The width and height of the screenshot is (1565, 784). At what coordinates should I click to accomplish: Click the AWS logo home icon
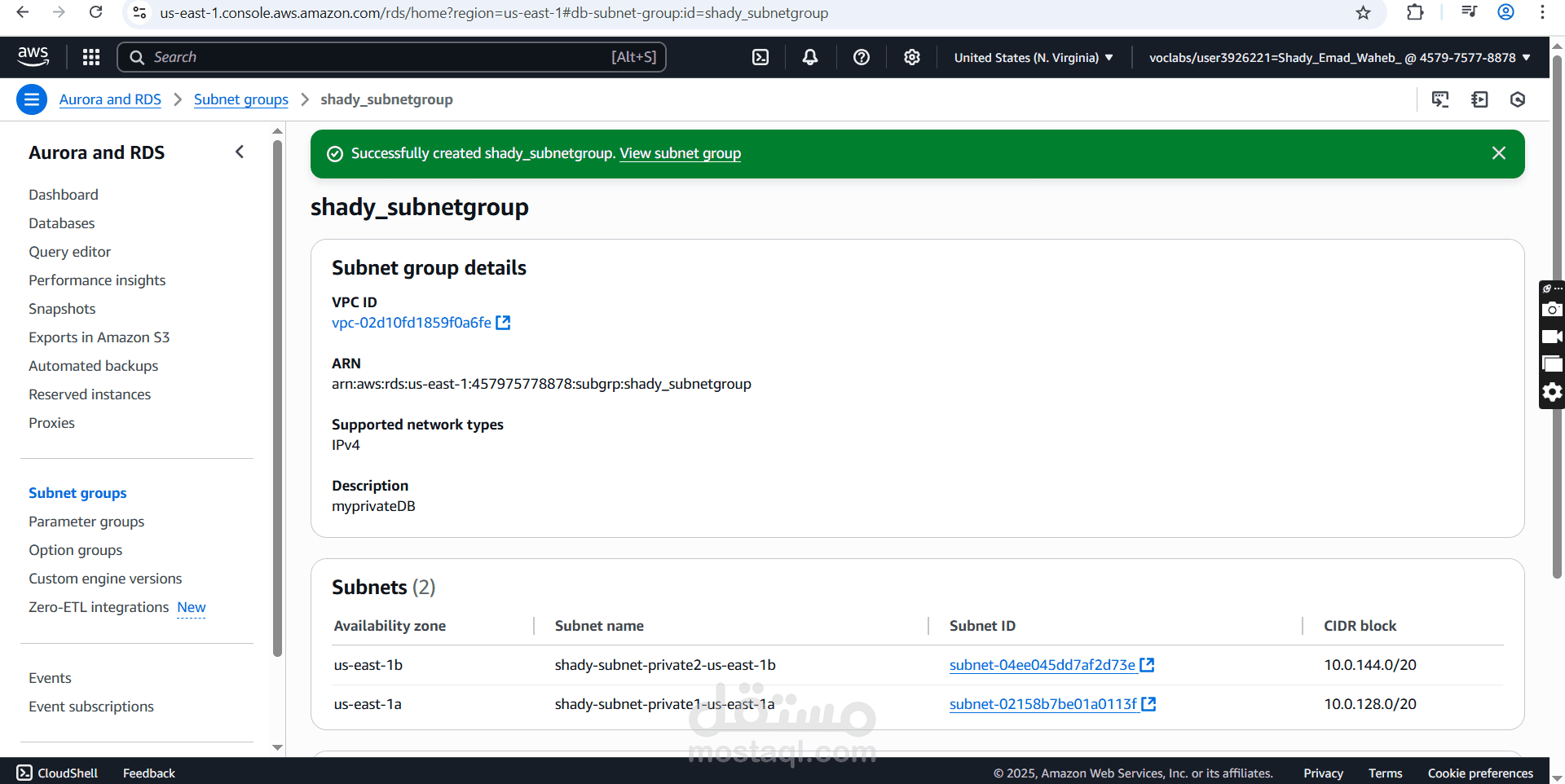pos(33,56)
